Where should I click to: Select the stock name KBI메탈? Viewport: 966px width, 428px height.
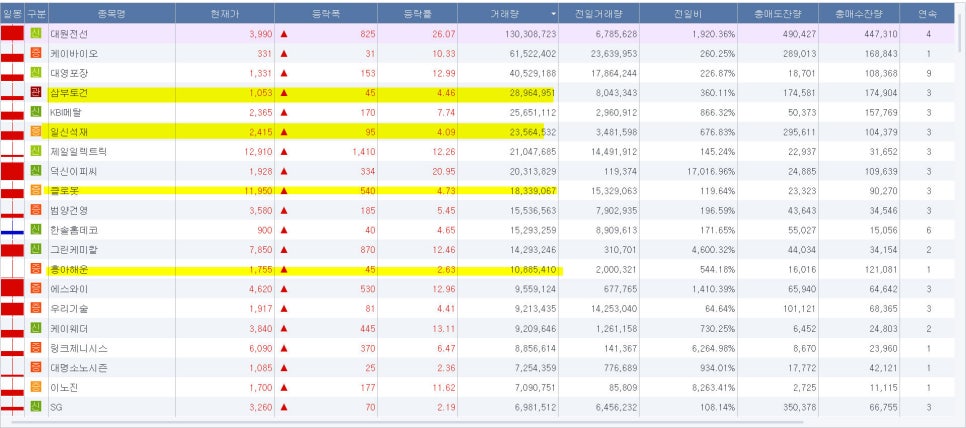click(x=65, y=113)
